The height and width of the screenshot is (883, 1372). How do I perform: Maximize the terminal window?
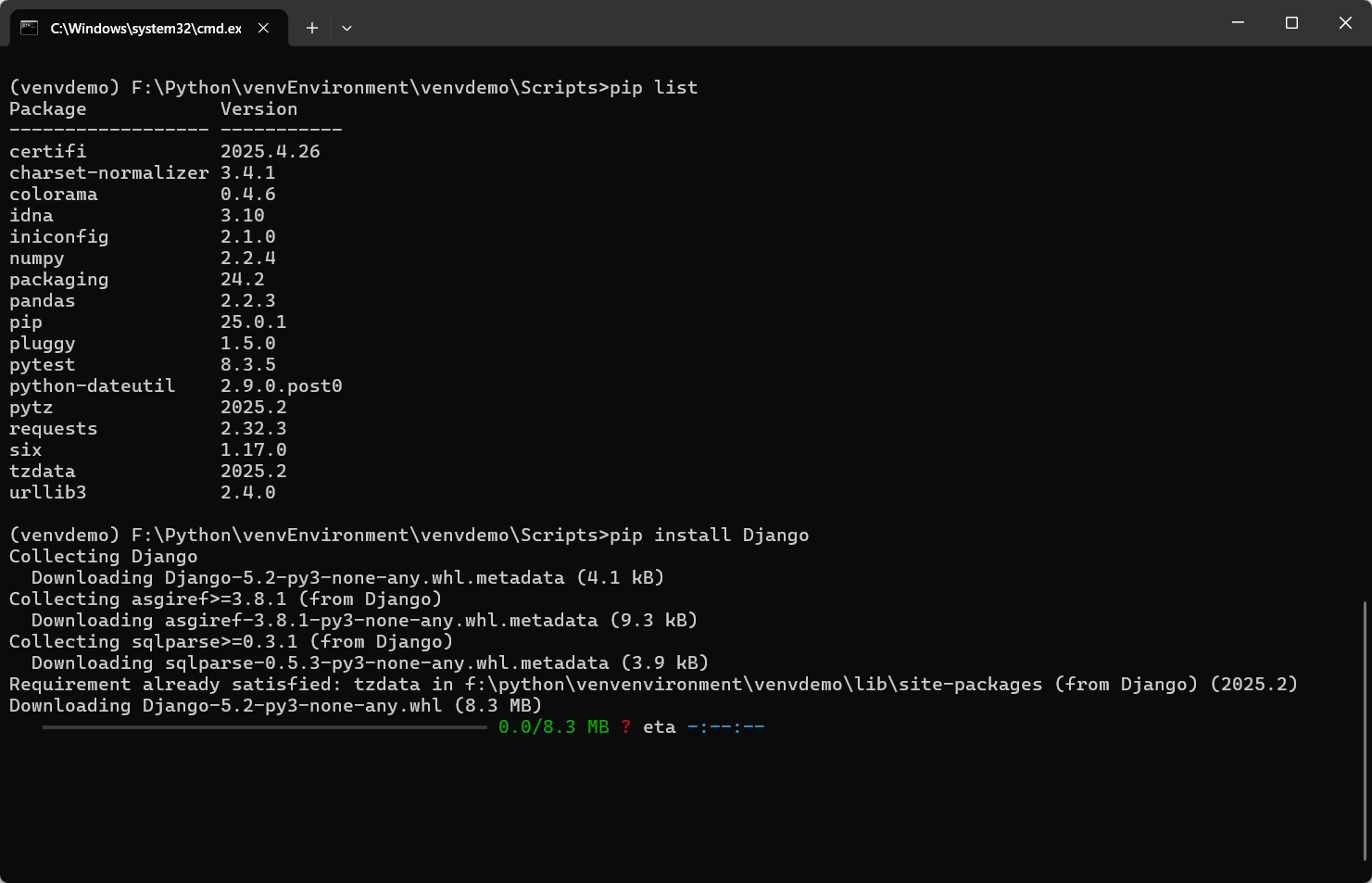1291,22
